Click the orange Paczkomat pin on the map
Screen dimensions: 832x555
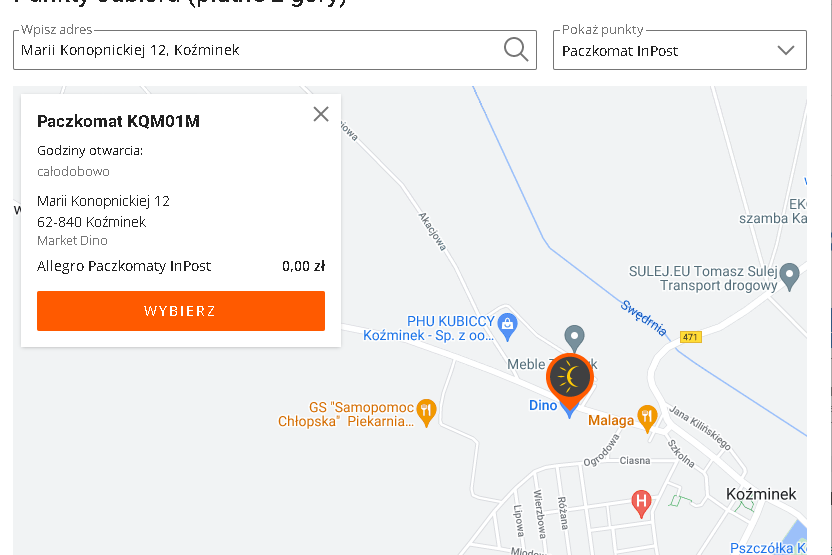570,381
